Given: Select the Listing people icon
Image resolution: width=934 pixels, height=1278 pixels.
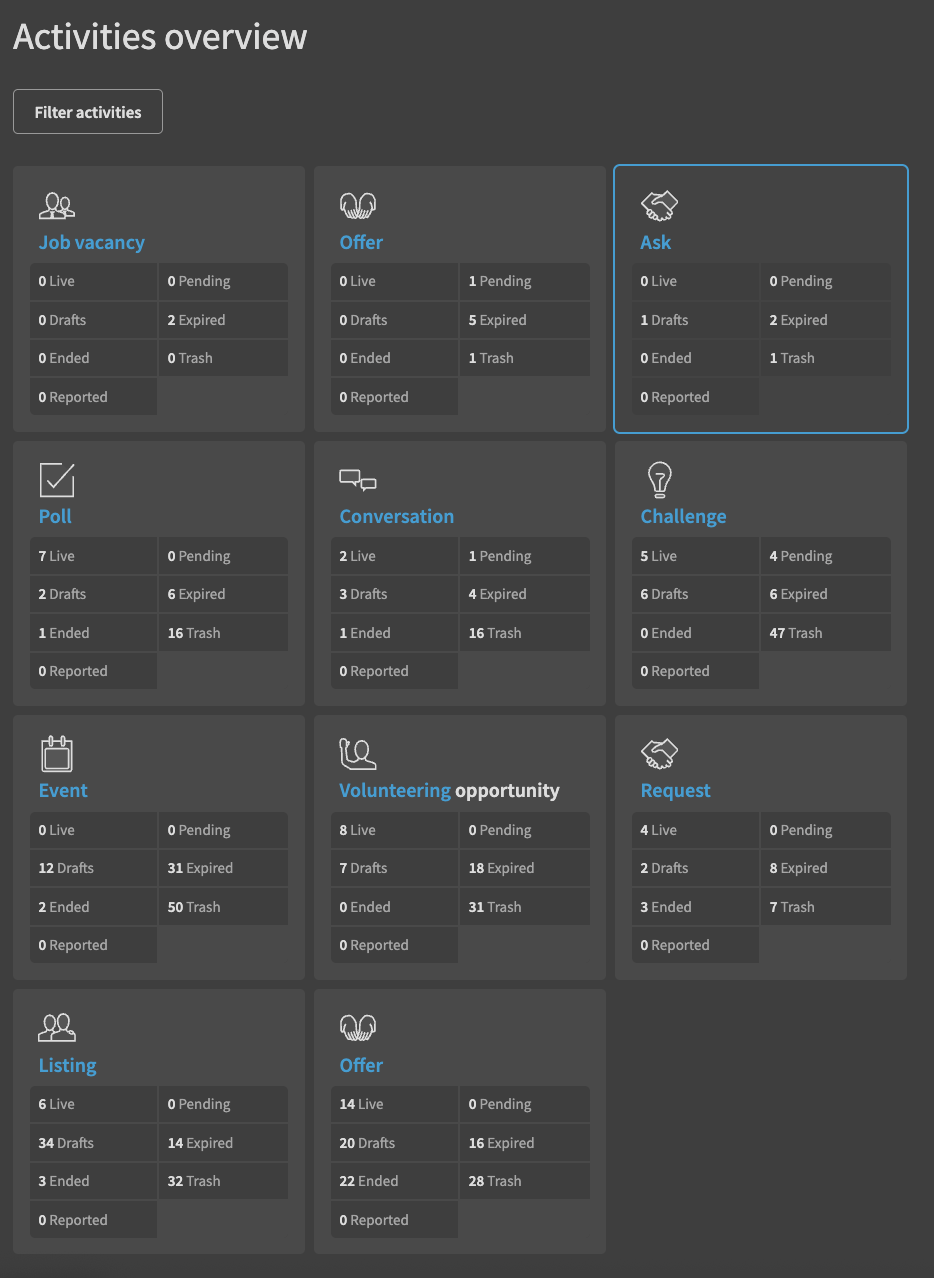Looking at the screenshot, I should pyautogui.click(x=57, y=1028).
